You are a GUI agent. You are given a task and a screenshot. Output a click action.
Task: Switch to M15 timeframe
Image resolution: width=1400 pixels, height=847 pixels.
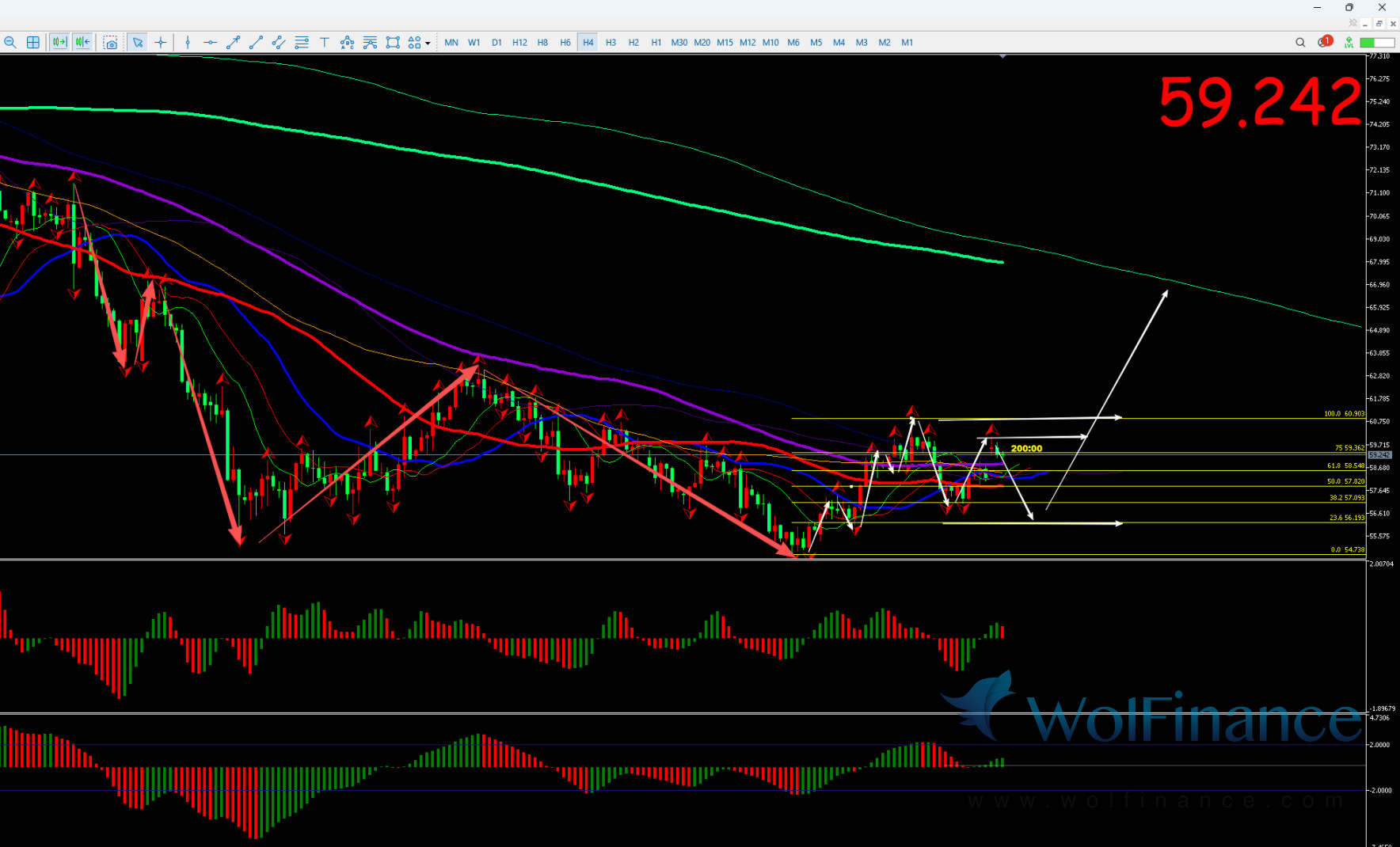click(x=725, y=43)
